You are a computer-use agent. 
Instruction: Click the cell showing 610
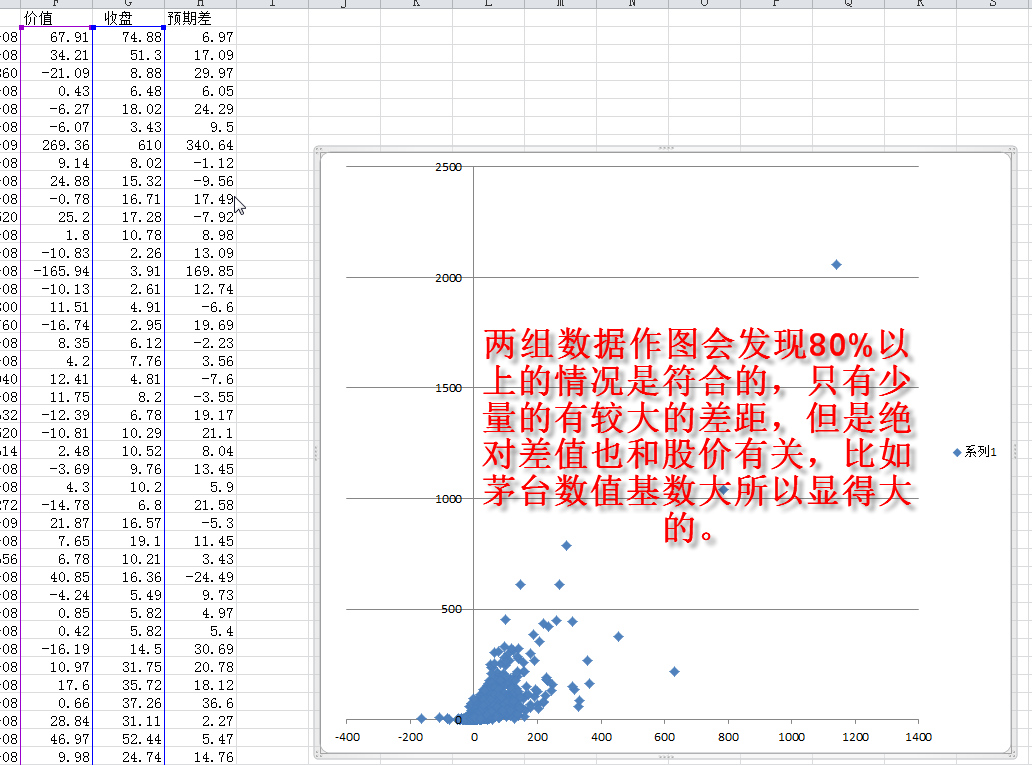[x=129, y=145]
